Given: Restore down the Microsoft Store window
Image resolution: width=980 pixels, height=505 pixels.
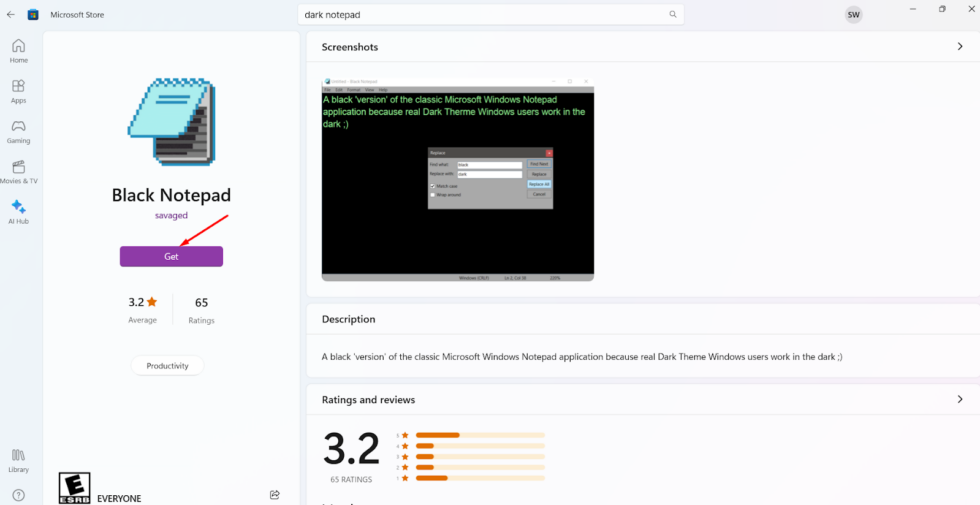Looking at the screenshot, I should click(x=942, y=9).
